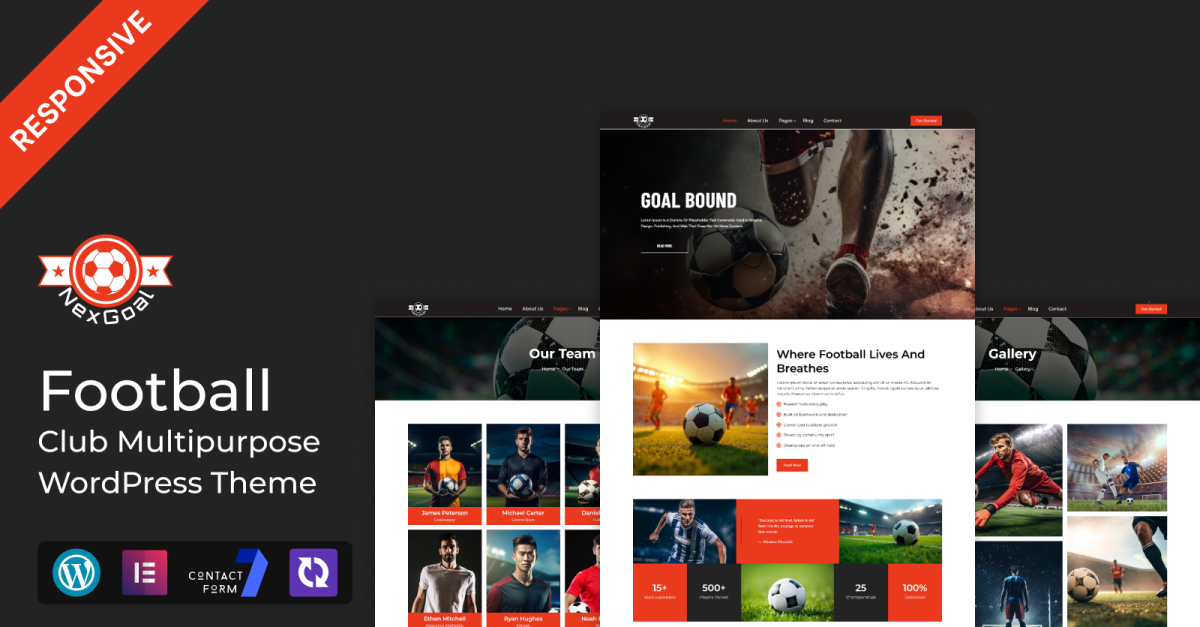Click the Elementor plugin icon

tap(146, 573)
